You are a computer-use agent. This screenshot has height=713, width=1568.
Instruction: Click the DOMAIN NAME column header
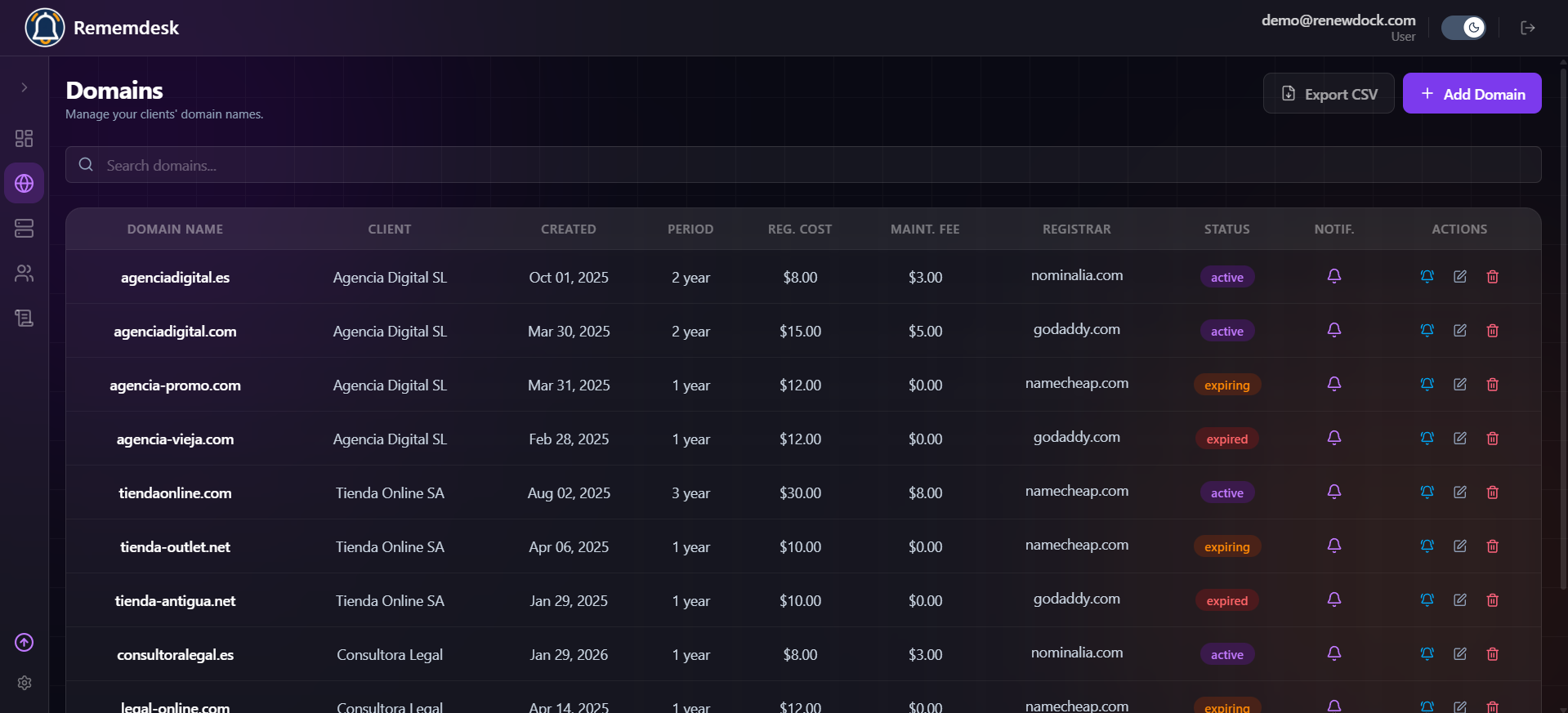(175, 229)
